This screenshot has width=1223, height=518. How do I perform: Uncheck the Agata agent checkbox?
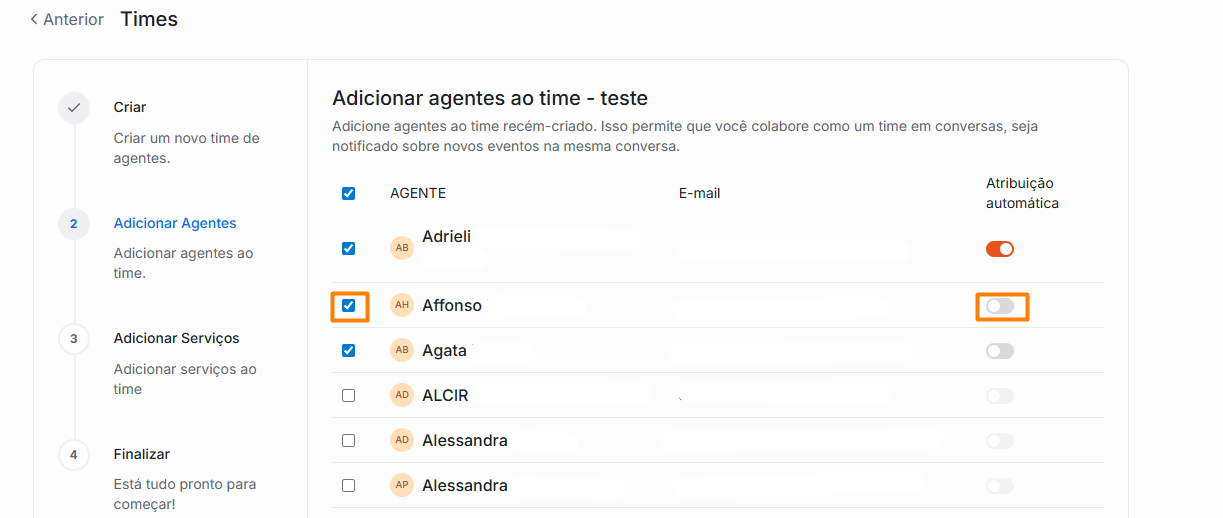pos(349,350)
